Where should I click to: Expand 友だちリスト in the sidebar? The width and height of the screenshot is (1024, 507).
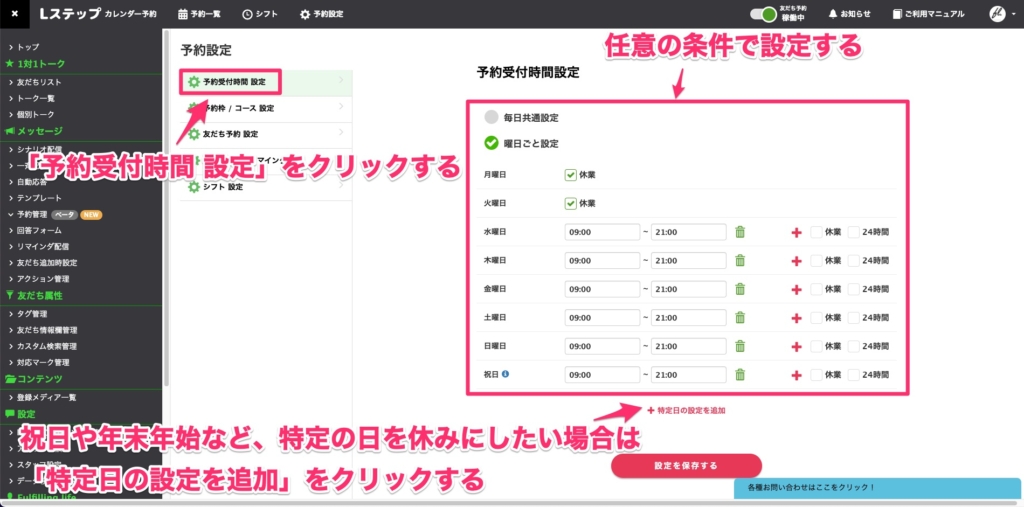pyautogui.click(x=39, y=81)
